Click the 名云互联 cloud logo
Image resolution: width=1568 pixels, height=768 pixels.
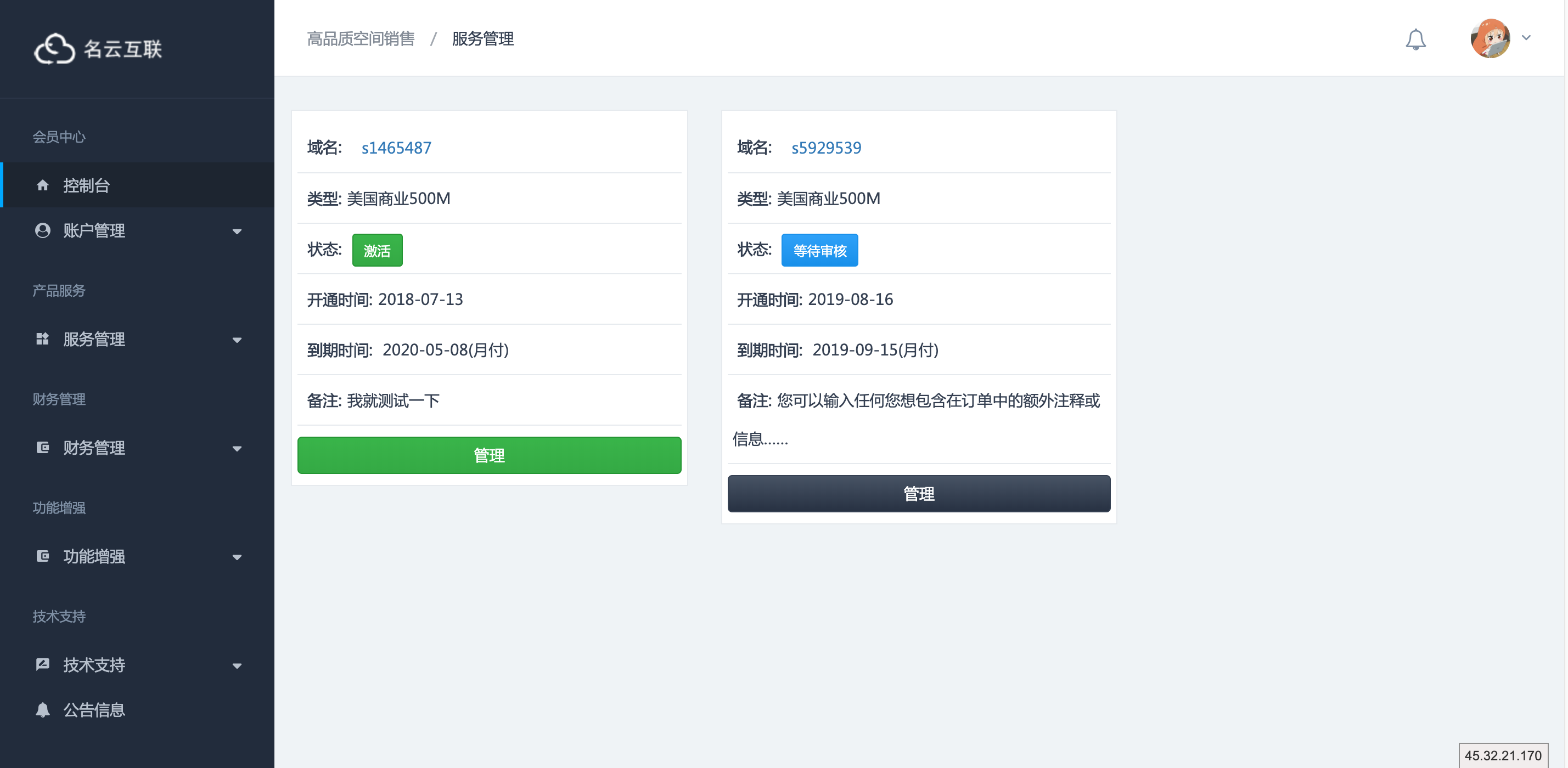pos(54,49)
